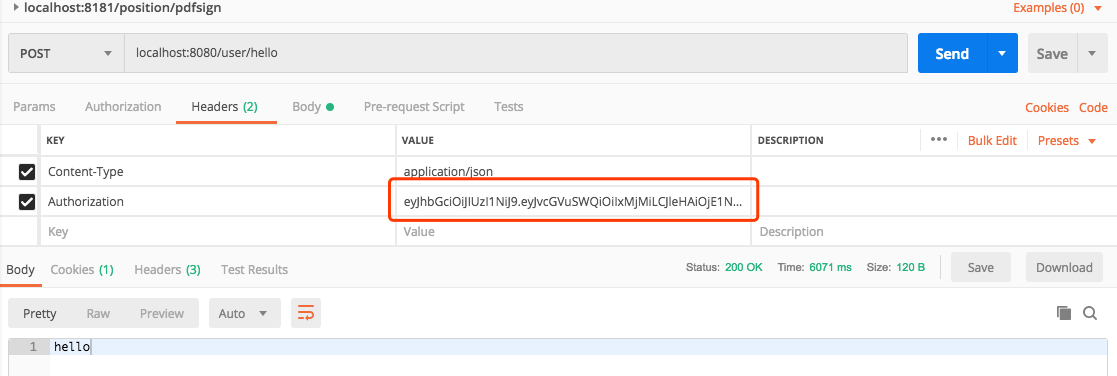This screenshot has width=1117, height=376.
Task: Select the Raw view mode
Action: 98,313
